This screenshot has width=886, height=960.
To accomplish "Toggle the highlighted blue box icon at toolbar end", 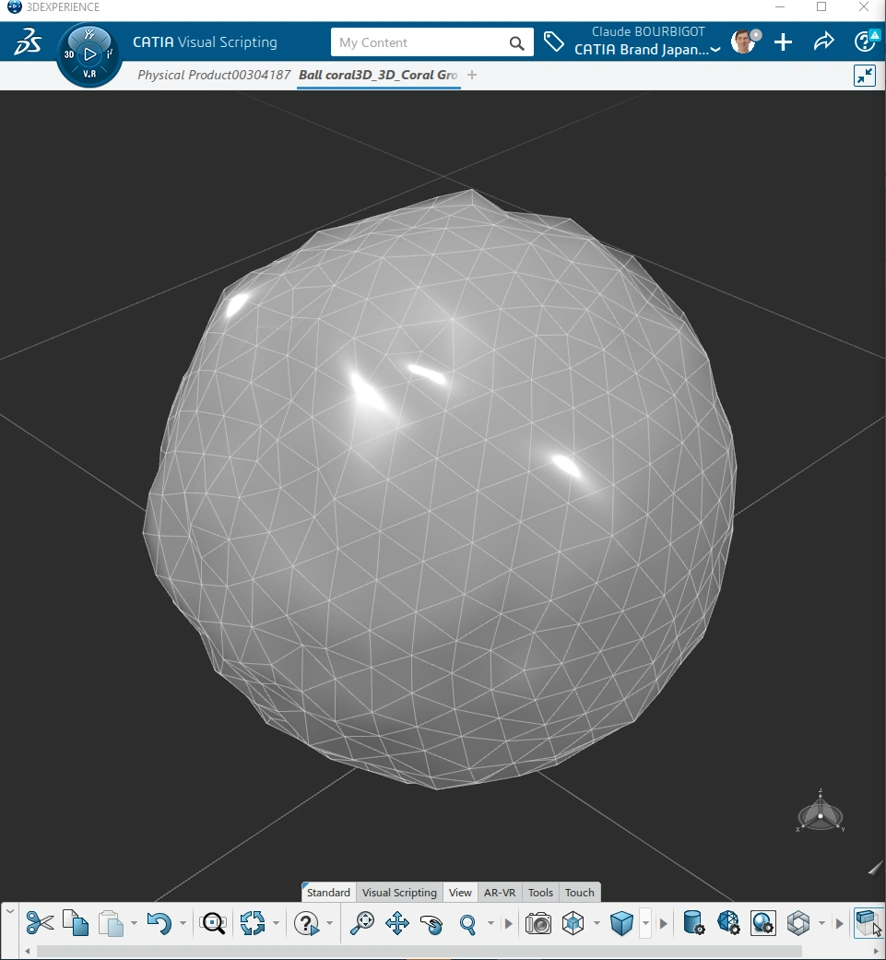I will point(867,923).
